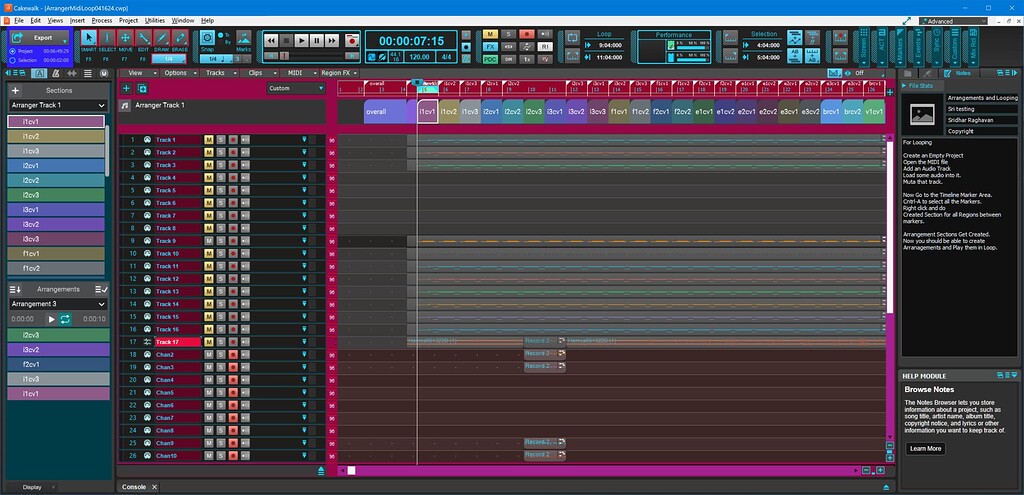
Task: Open the Console tab
Action: pos(134,487)
